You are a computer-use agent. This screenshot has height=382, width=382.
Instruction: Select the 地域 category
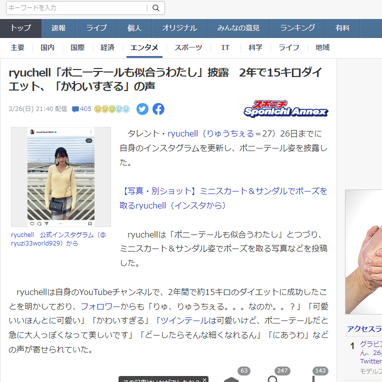(322, 48)
